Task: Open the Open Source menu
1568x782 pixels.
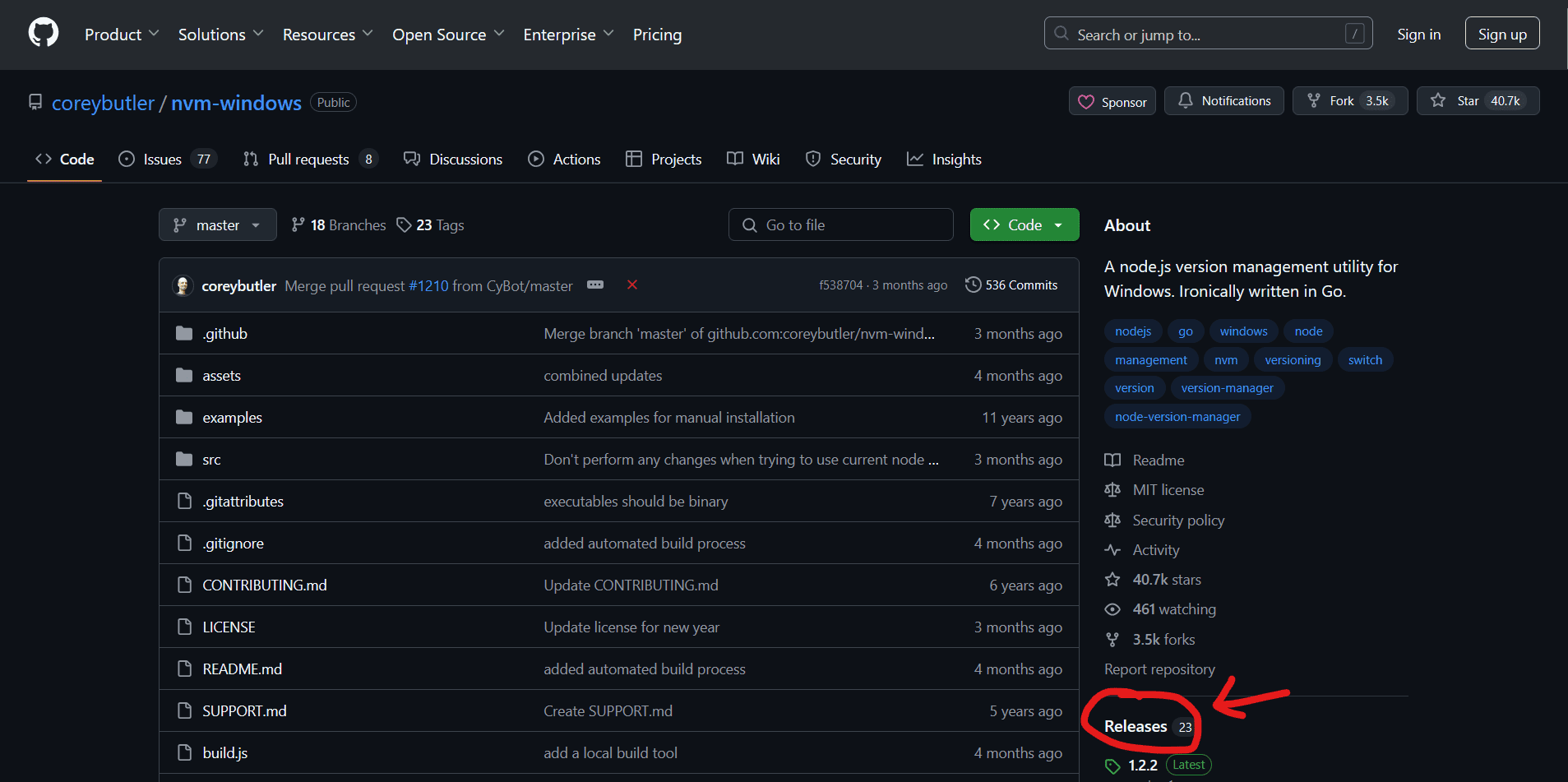Action: (448, 35)
